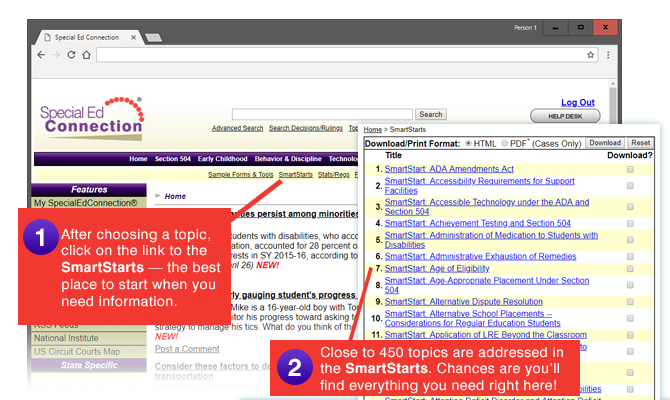Viewport: 670px width, 400px height.
Task: Check download box for Accessible Technology row
Action: click(630, 207)
